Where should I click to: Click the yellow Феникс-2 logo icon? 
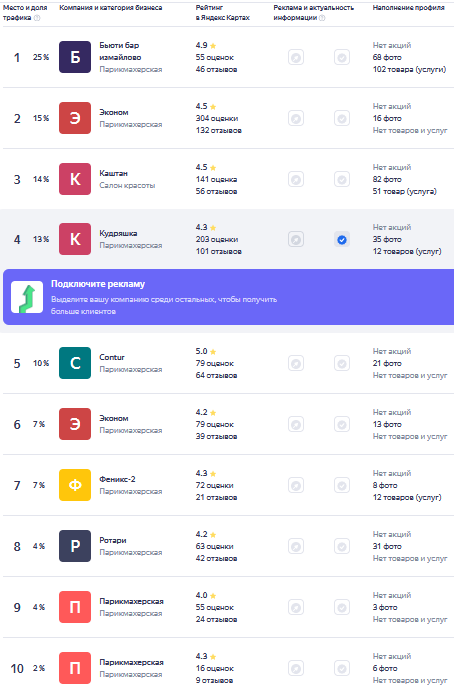[75, 485]
